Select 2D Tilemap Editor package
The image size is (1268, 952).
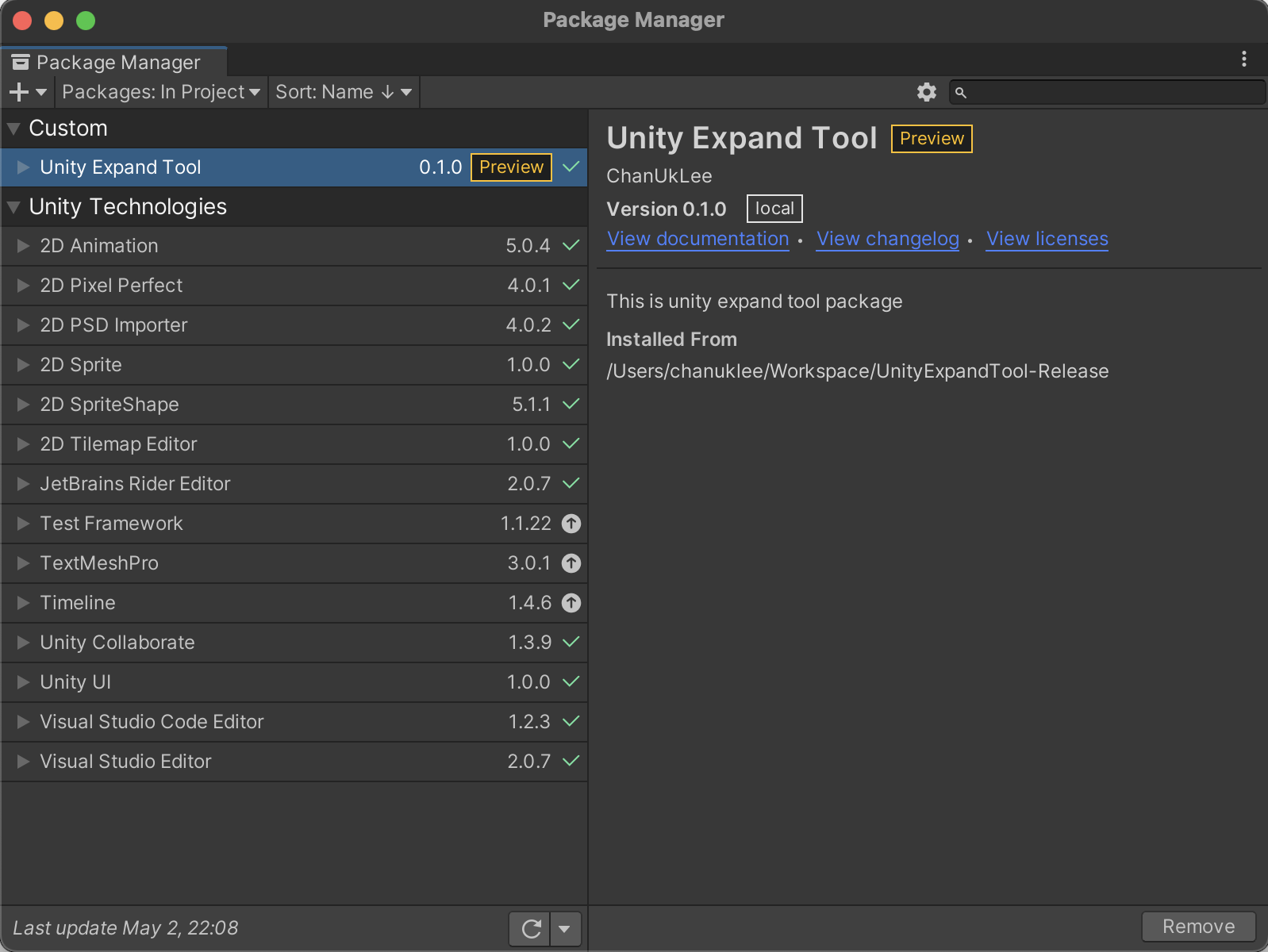point(294,444)
